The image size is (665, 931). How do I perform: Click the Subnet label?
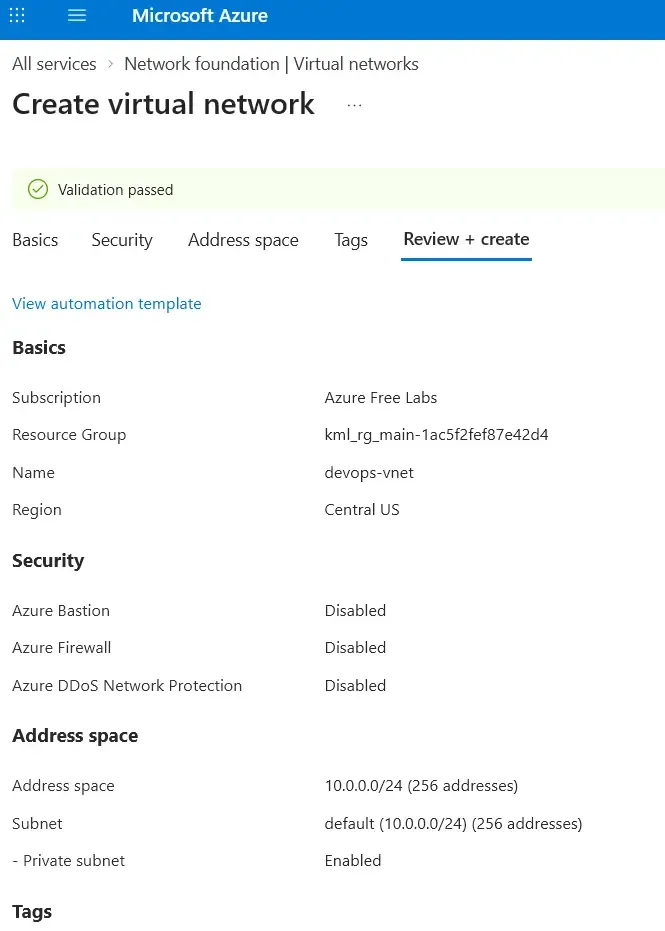(x=37, y=824)
